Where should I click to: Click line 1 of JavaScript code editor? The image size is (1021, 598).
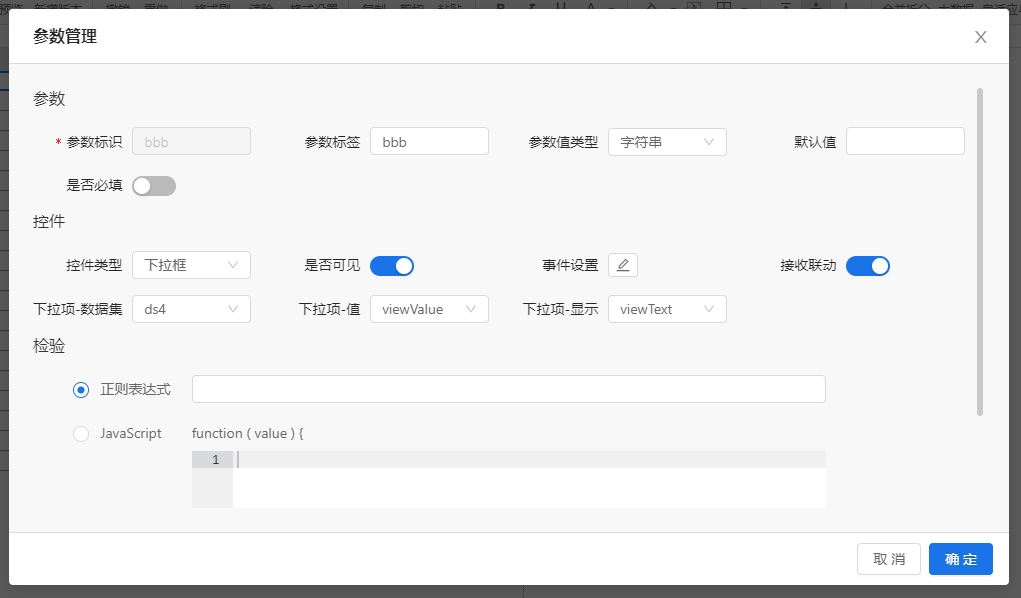pos(529,460)
